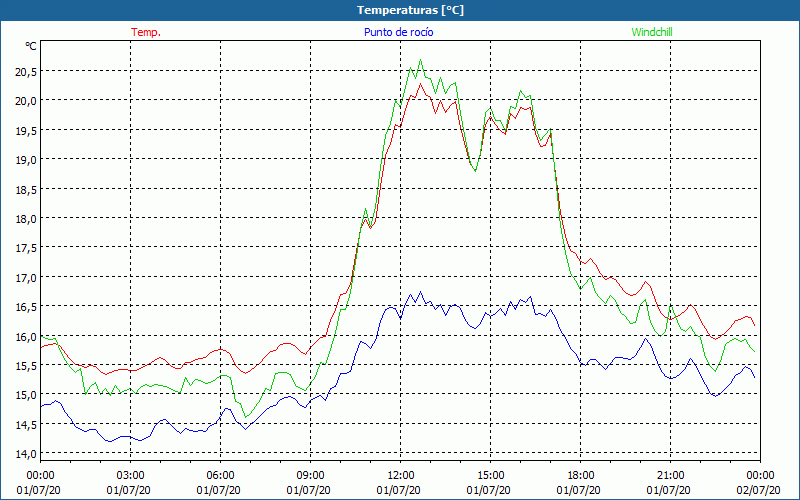Click the '20,5' temperature axis value
This screenshot has width=800, height=500.
26,72
